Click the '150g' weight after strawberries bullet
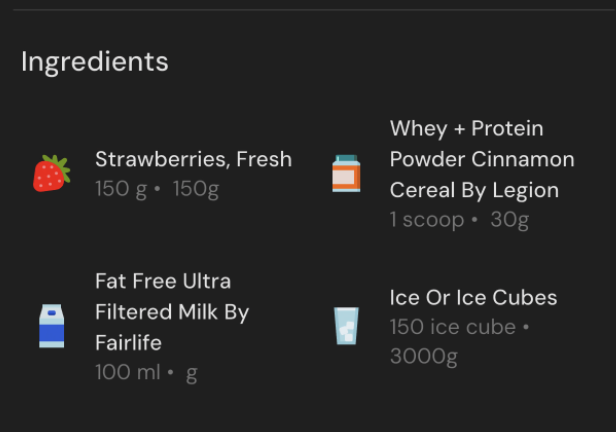Image resolution: width=616 pixels, height=432 pixels. coord(196,189)
